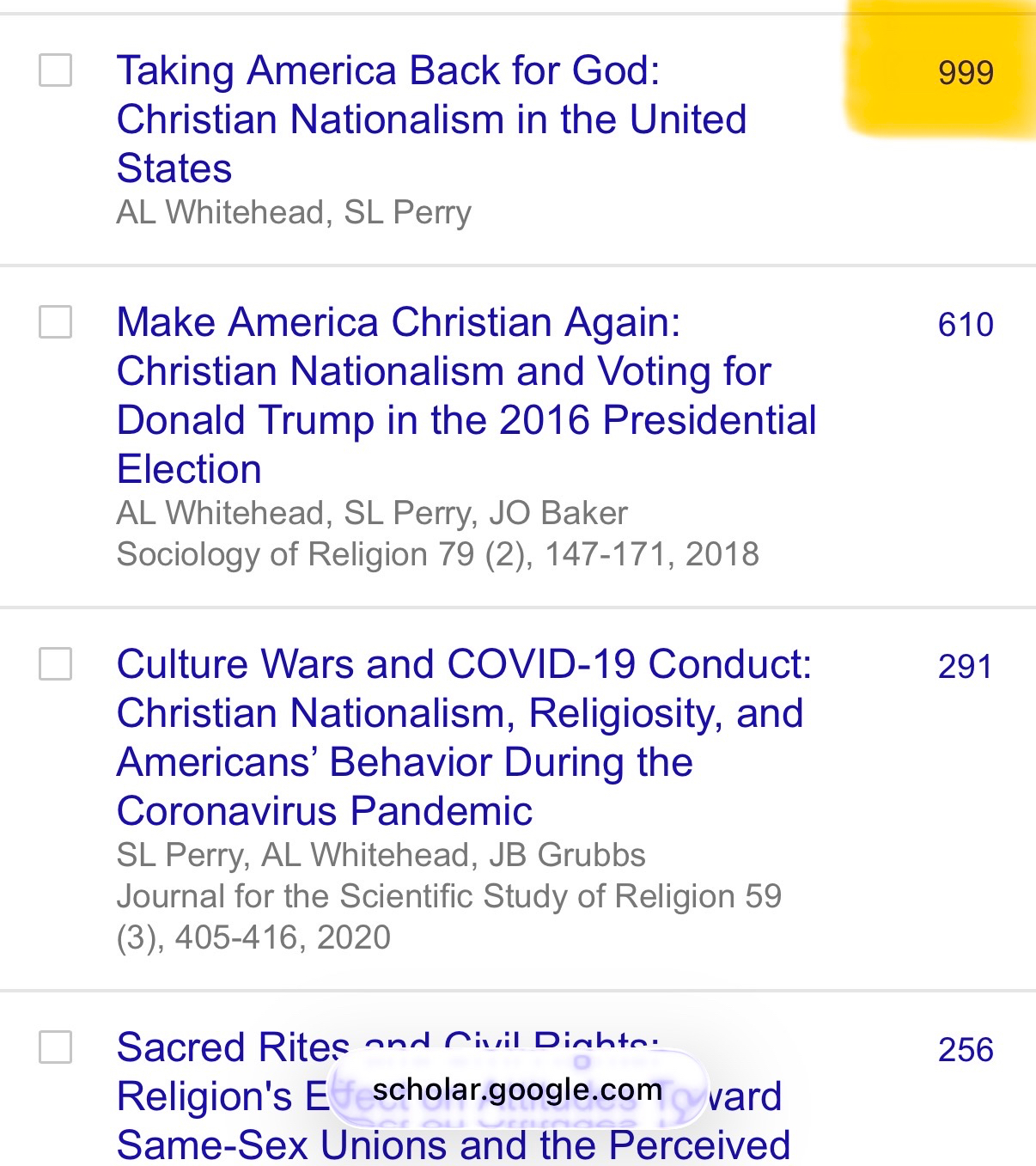Check the box for Taking America Back for God

(x=56, y=70)
